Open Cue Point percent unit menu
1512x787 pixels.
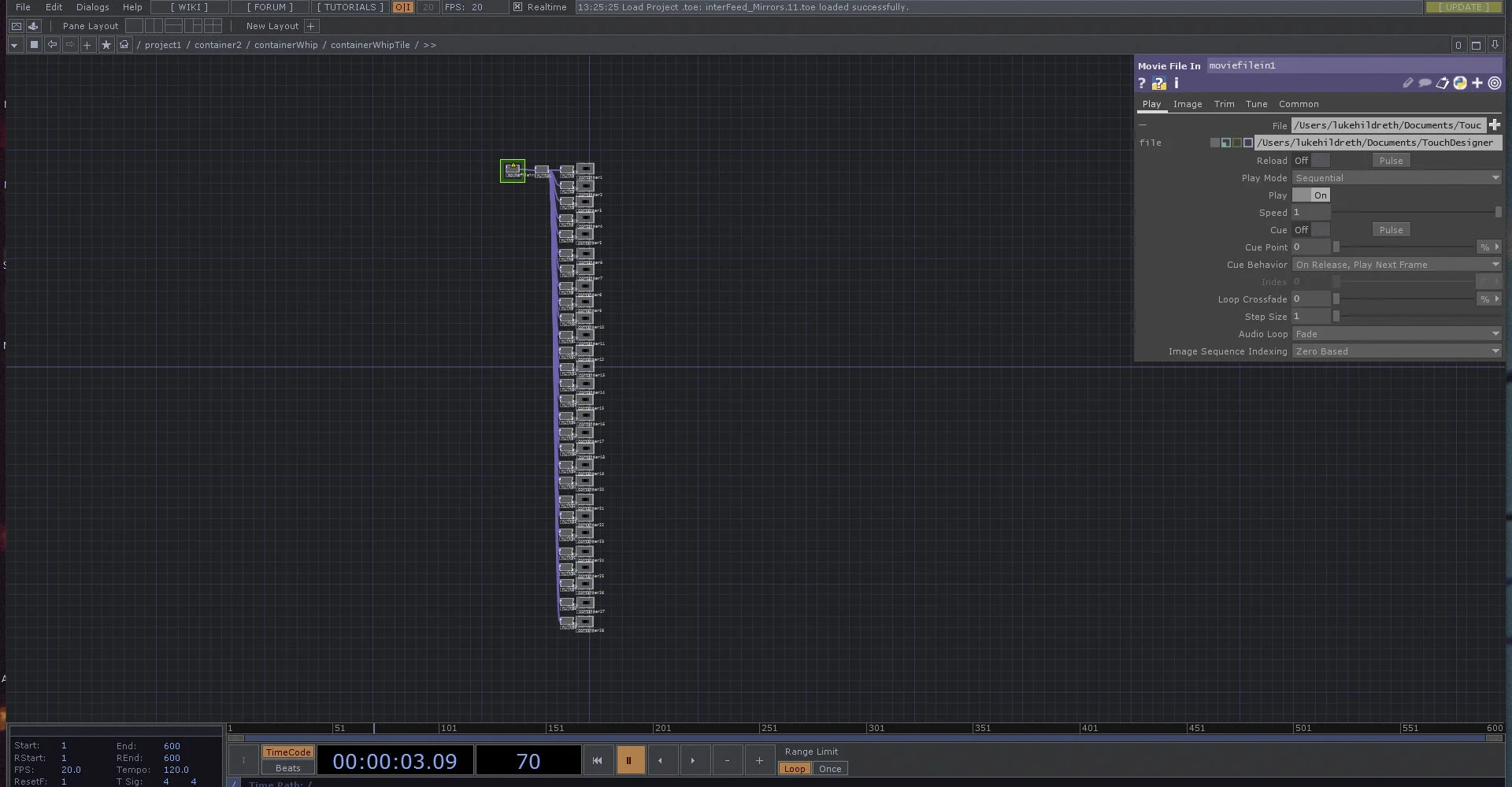pyautogui.click(x=1489, y=247)
